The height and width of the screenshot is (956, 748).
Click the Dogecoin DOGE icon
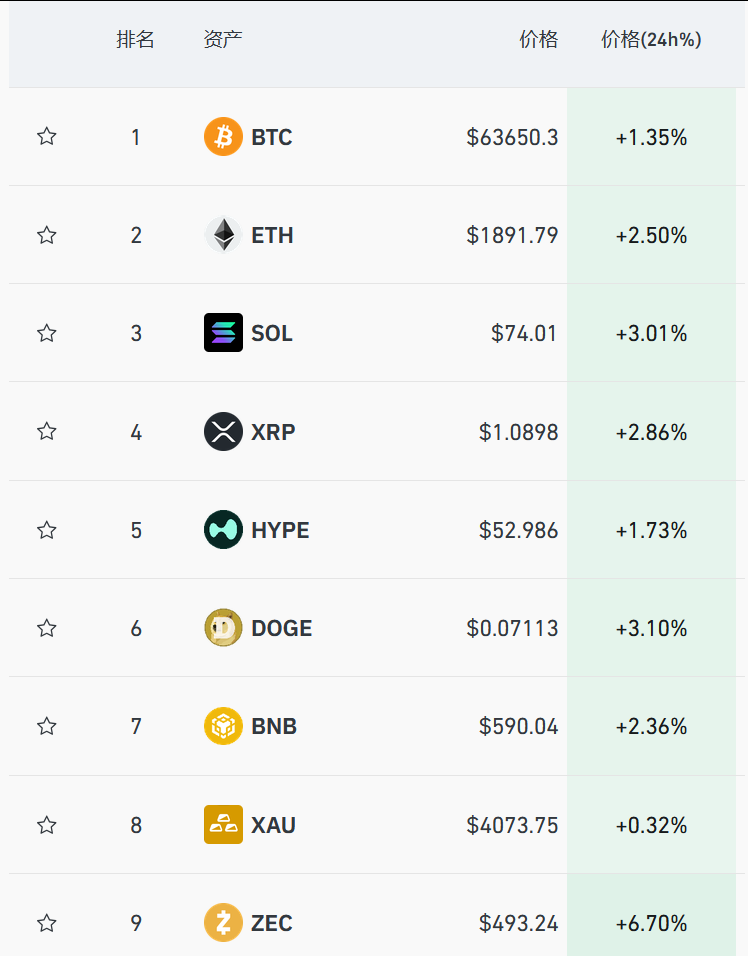[x=223, y=628]
